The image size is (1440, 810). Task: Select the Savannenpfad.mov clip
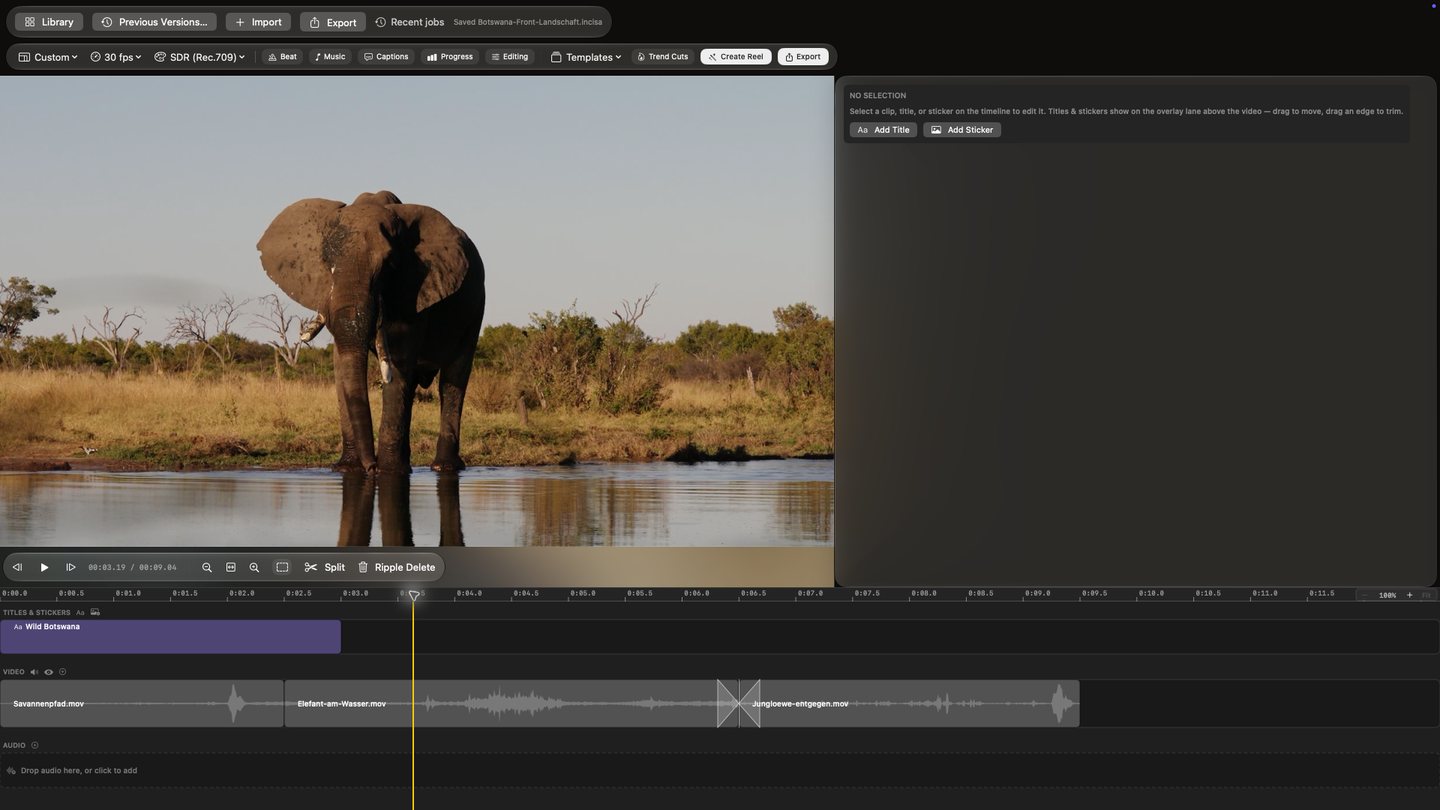[x=141, y=703]
